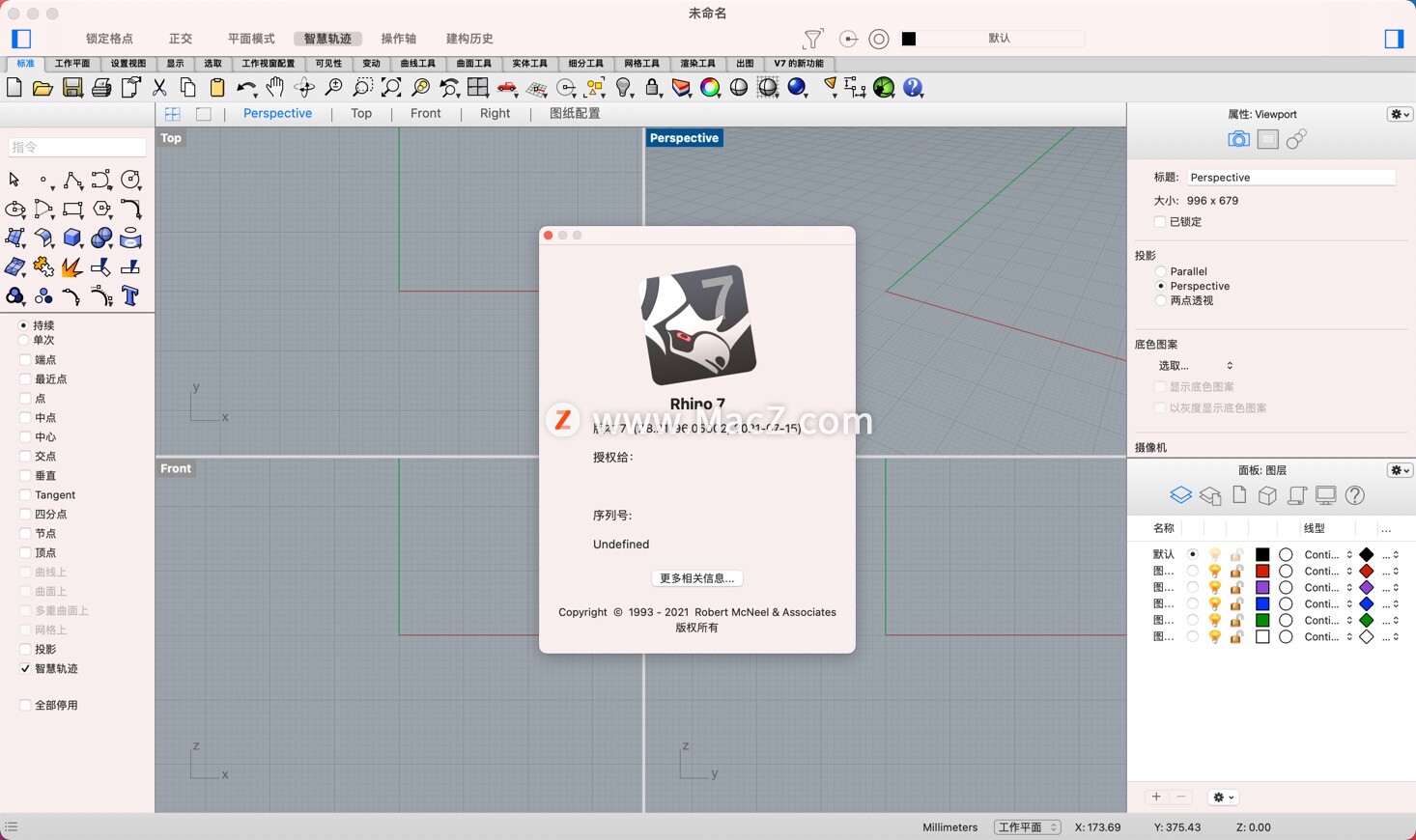Toggle the 操作轴 button
Image resolution: width=1416 pixels, height=840 pixels.
point(398,39)
